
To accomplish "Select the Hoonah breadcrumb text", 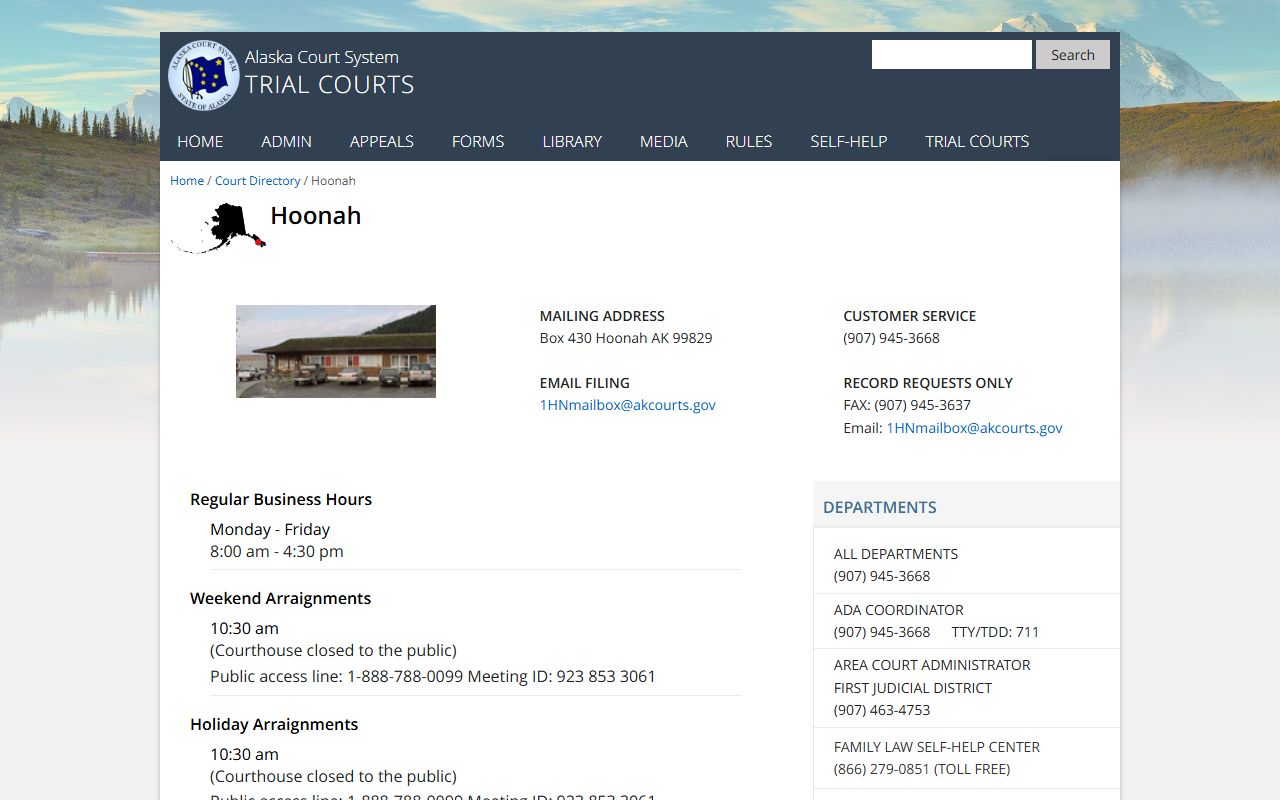I will tap(333, 181).
